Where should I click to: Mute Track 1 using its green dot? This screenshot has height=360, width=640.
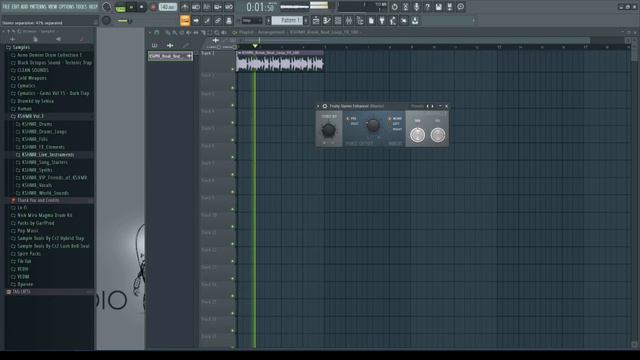coord(233,69)
